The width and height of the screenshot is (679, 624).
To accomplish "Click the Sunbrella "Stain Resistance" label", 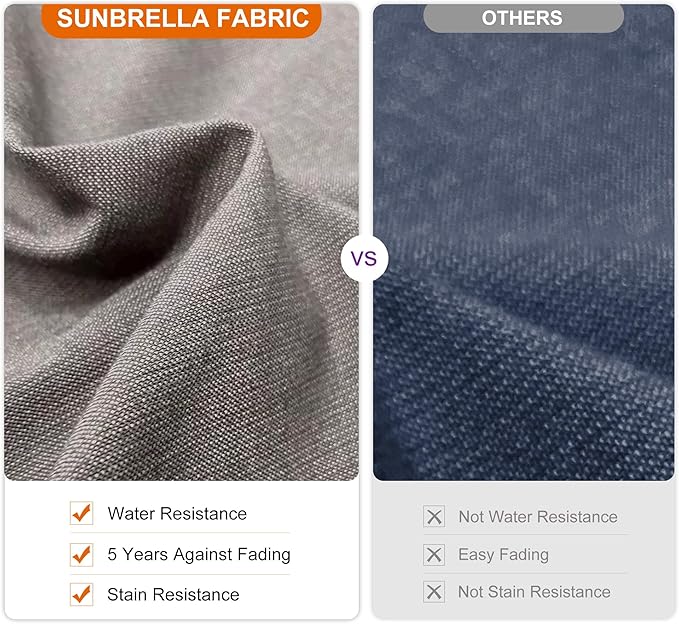I will (x=173, y=594).
